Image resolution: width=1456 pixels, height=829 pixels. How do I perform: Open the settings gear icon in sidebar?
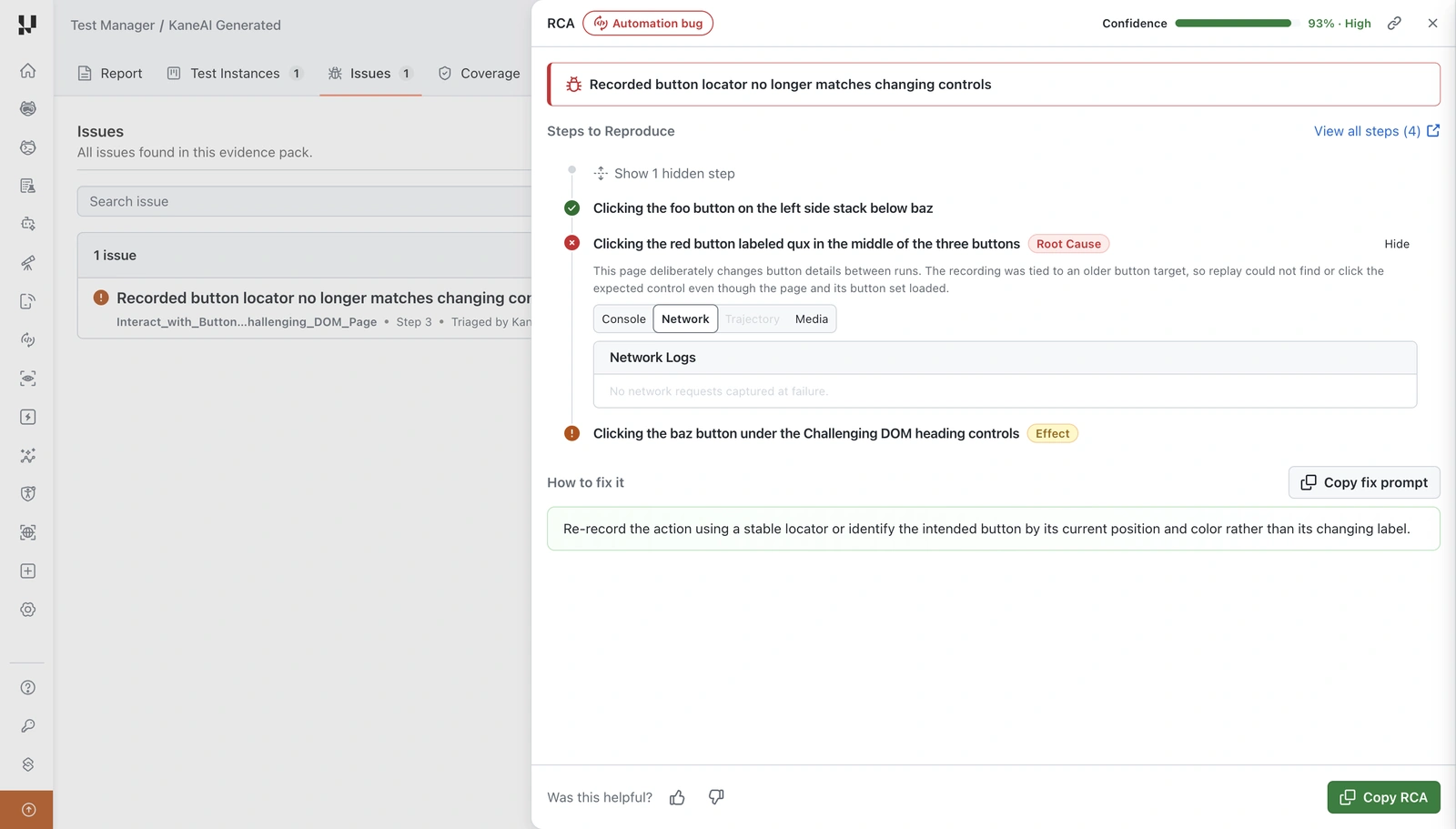click(28, 610)
